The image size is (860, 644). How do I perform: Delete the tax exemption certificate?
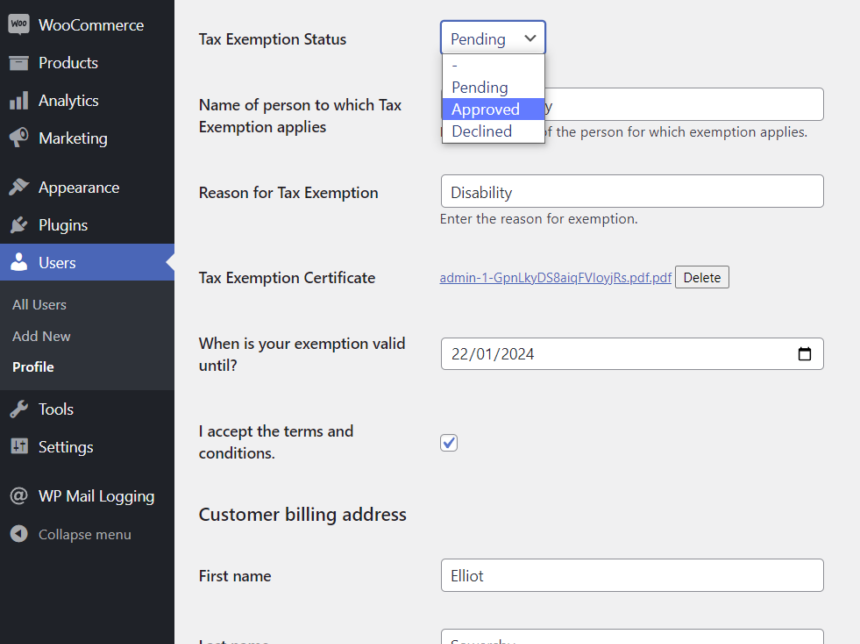point(701,277)
